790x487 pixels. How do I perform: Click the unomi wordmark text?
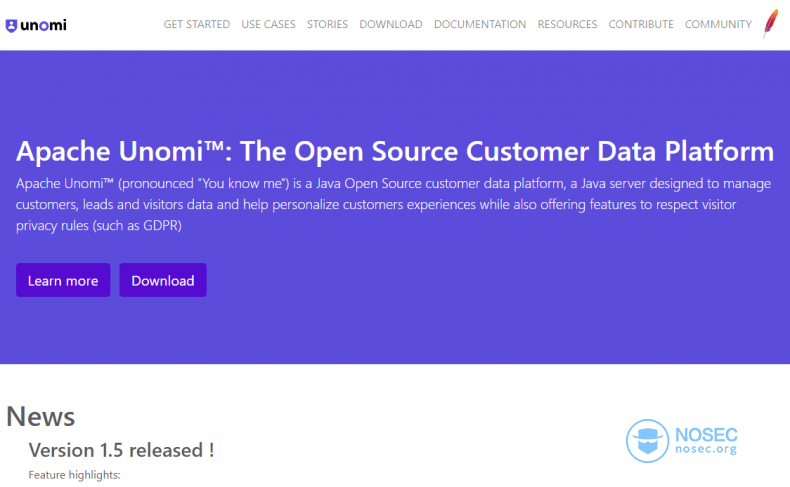[43, 25]
